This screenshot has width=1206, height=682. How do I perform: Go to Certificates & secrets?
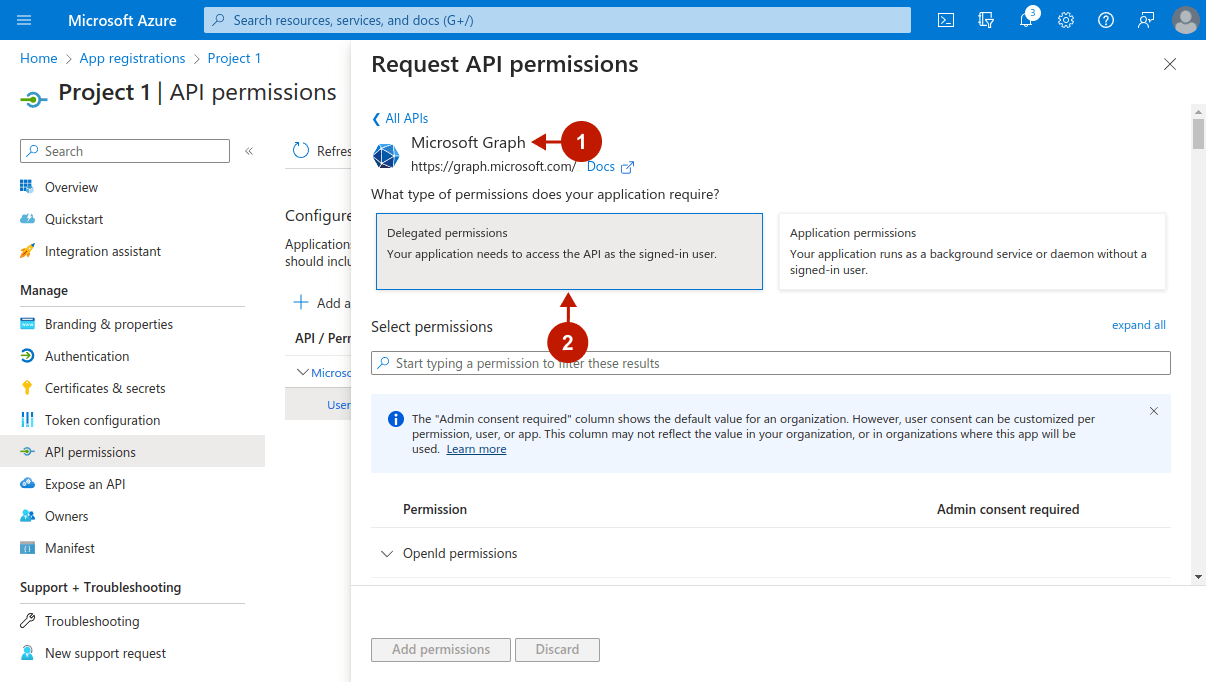point(105,388)
